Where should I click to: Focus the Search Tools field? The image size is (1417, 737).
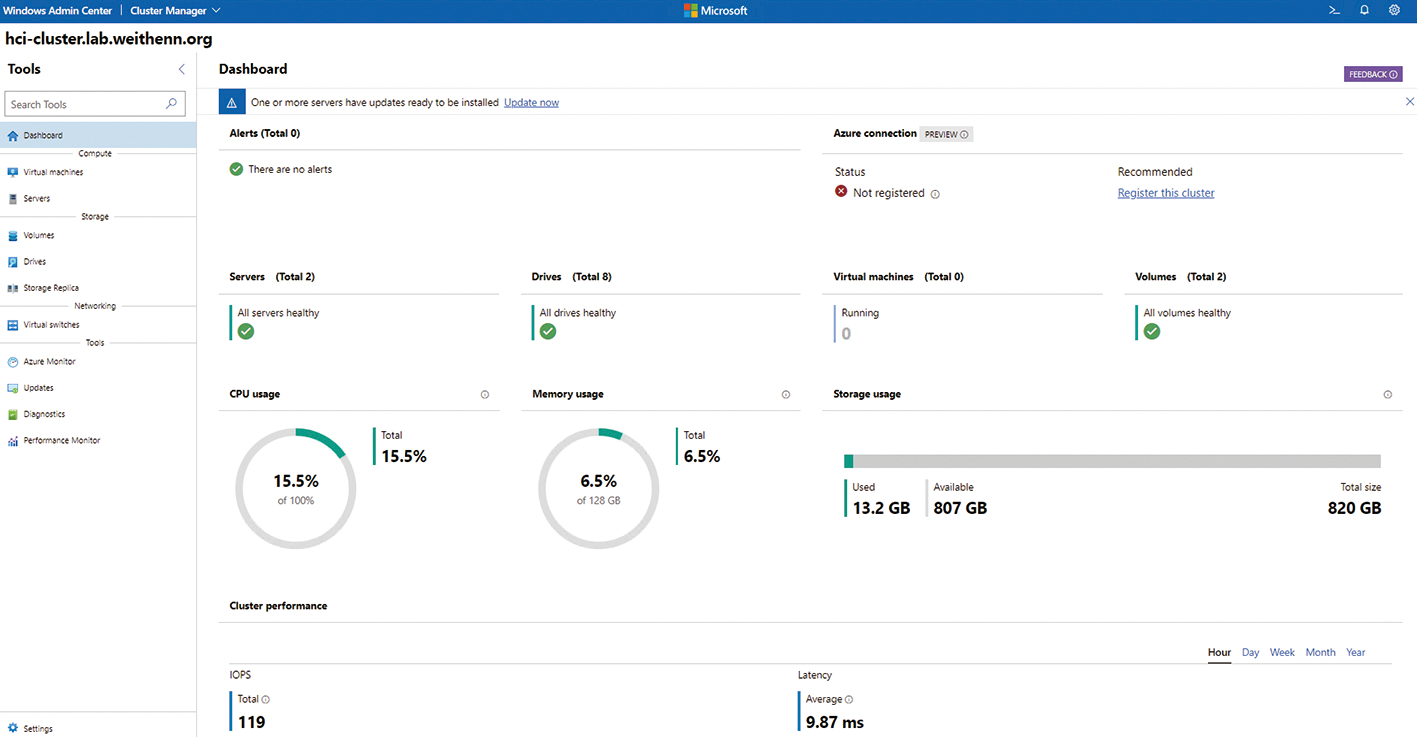tap(95, 104)
